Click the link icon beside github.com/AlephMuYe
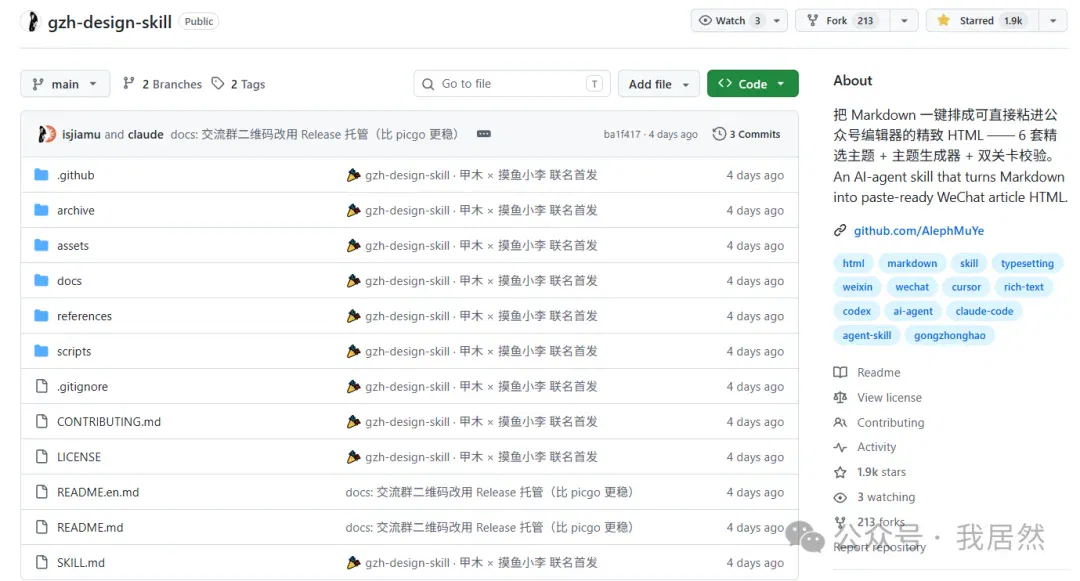This screenshot has width=1080, height=581. 840,231
